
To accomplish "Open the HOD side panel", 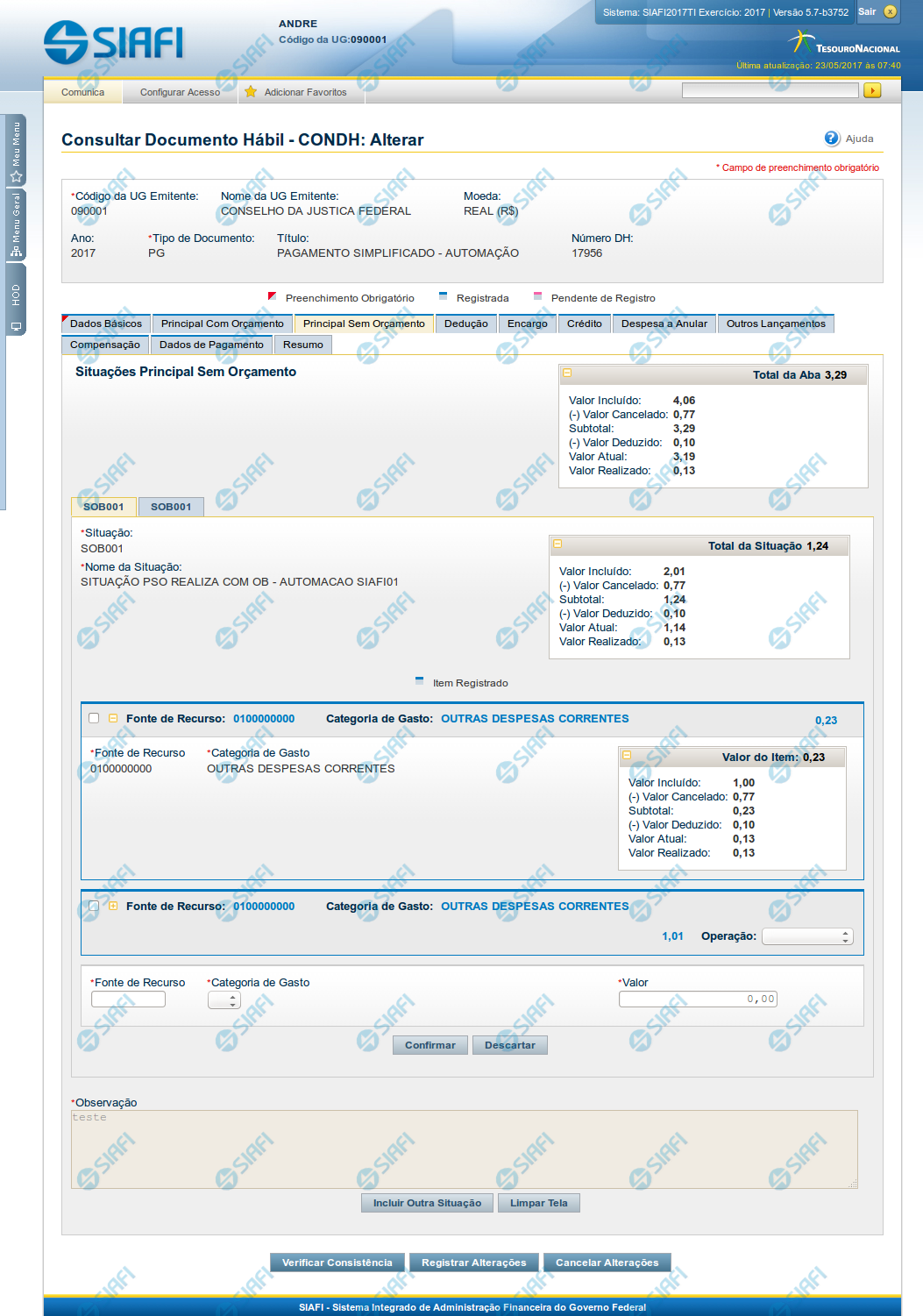I will click(16, 307).
